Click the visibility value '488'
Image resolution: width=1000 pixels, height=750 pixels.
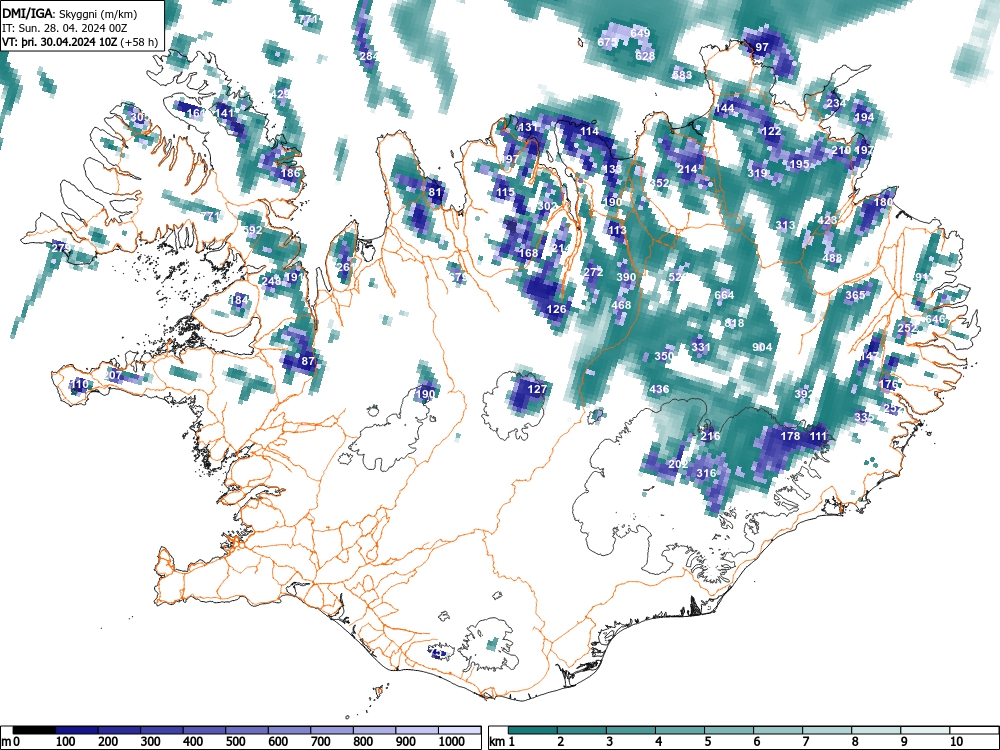pos(832,258)
